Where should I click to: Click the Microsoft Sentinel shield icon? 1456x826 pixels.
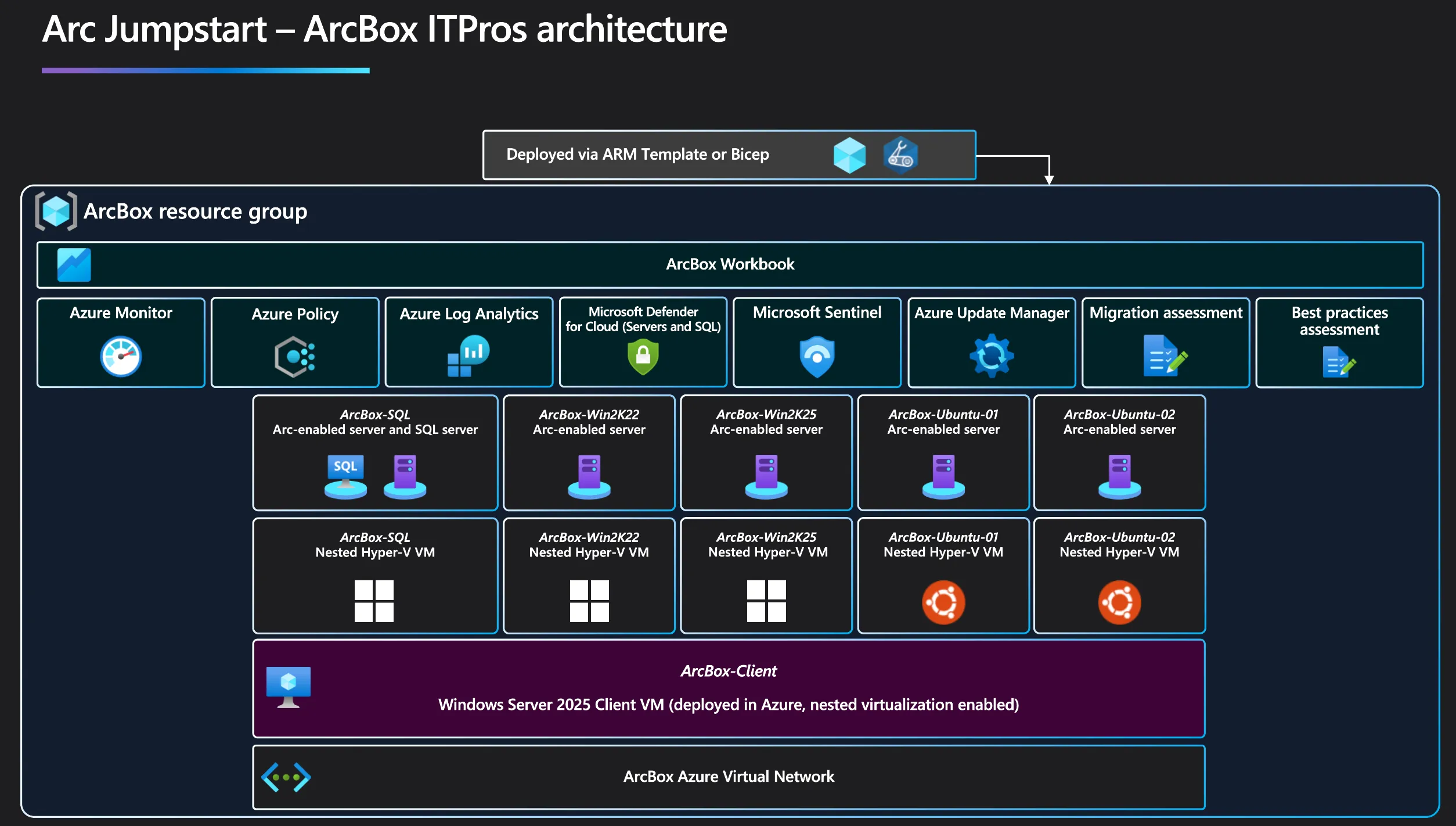pyautogui.click(x=816, y=355)
